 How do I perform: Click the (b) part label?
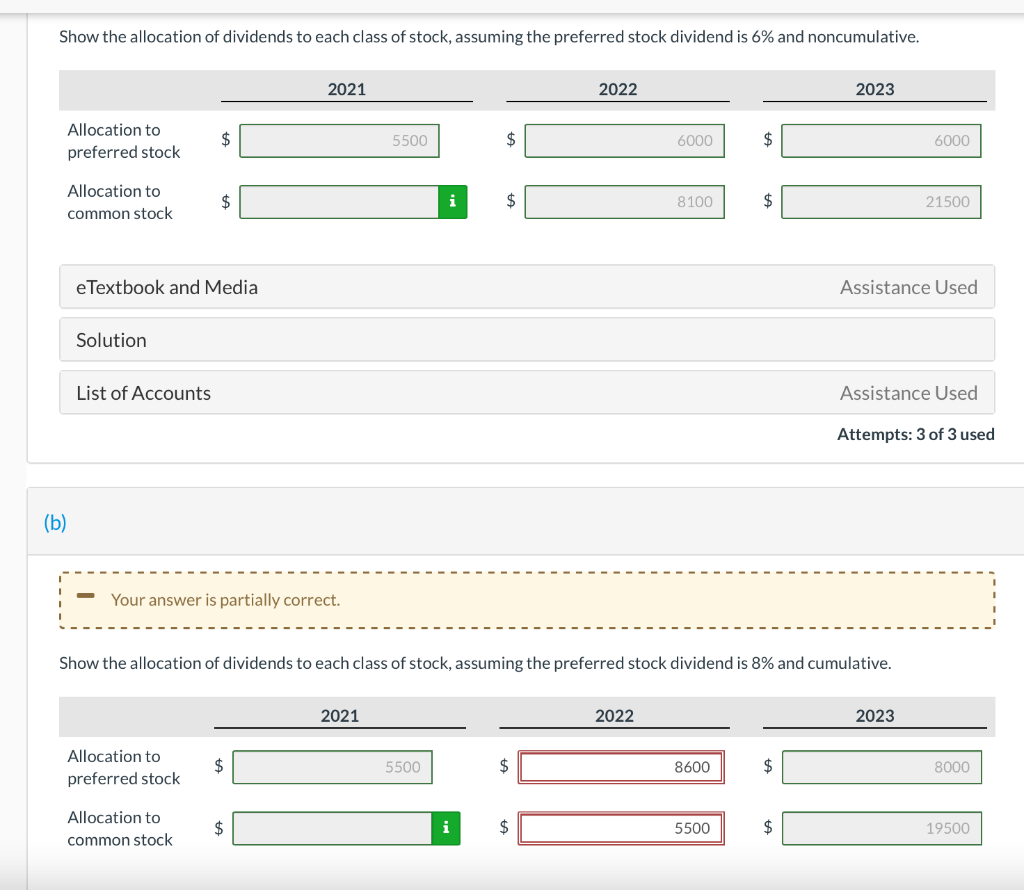pyautogui.click(x=55, y=522)
